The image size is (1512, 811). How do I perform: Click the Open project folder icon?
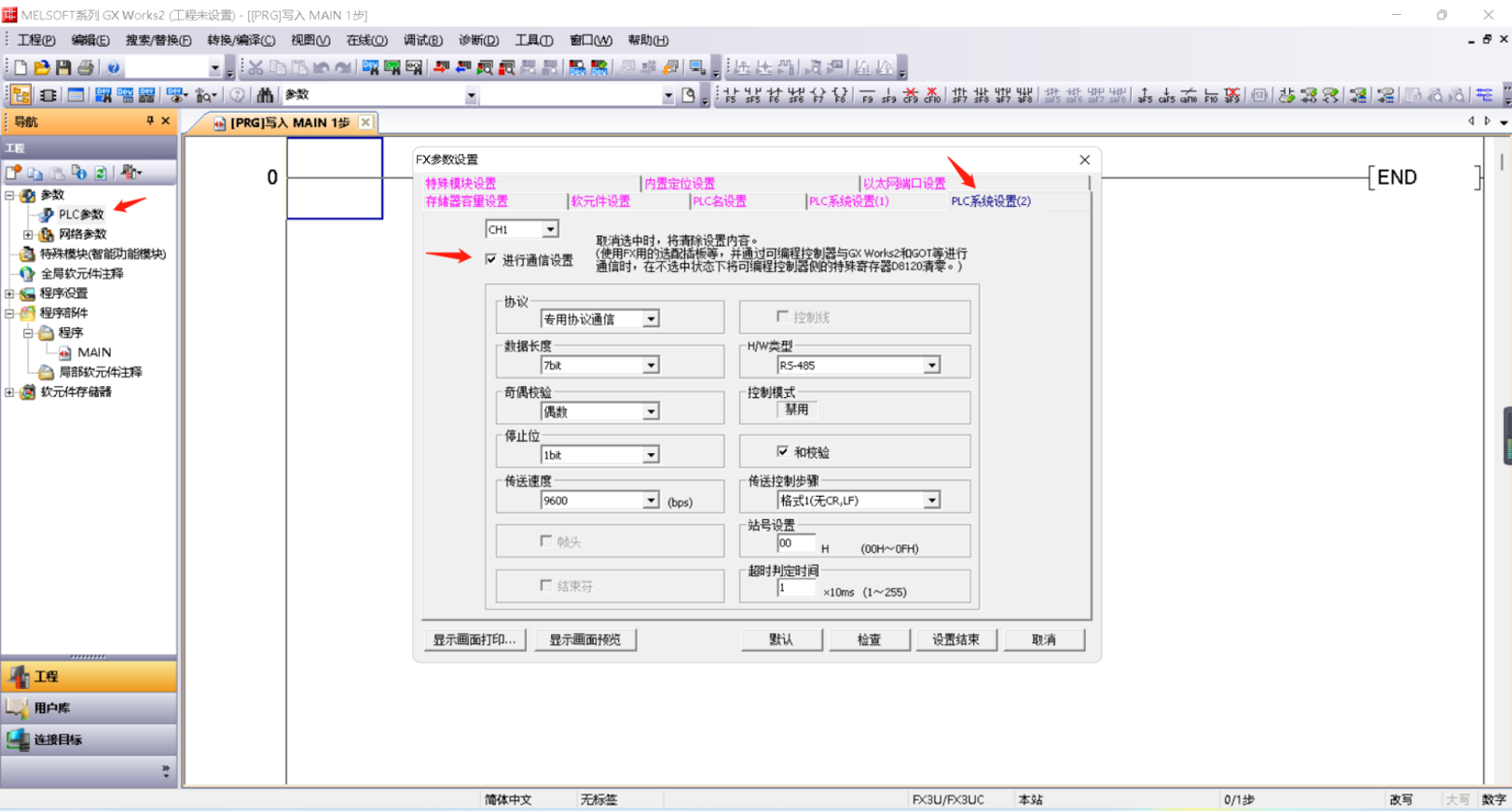[42, 67]
